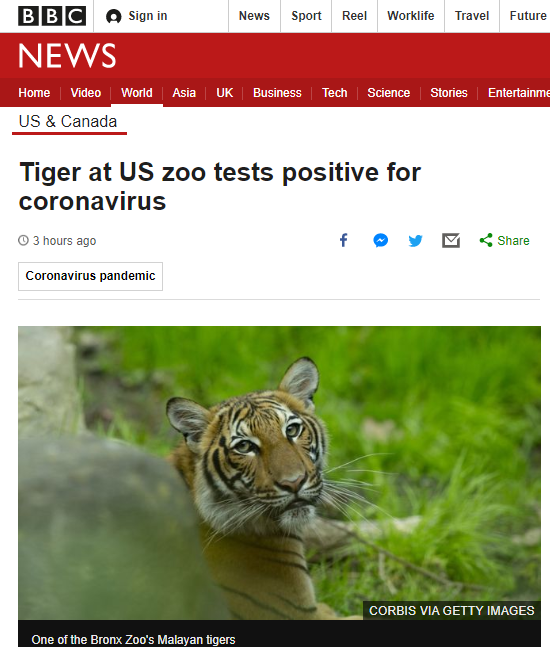Image resolution: width=550 pixels, height=647 pixels.
Task: Switch to the Business tab
Action: pyautogui.click(x=277, y=92)
